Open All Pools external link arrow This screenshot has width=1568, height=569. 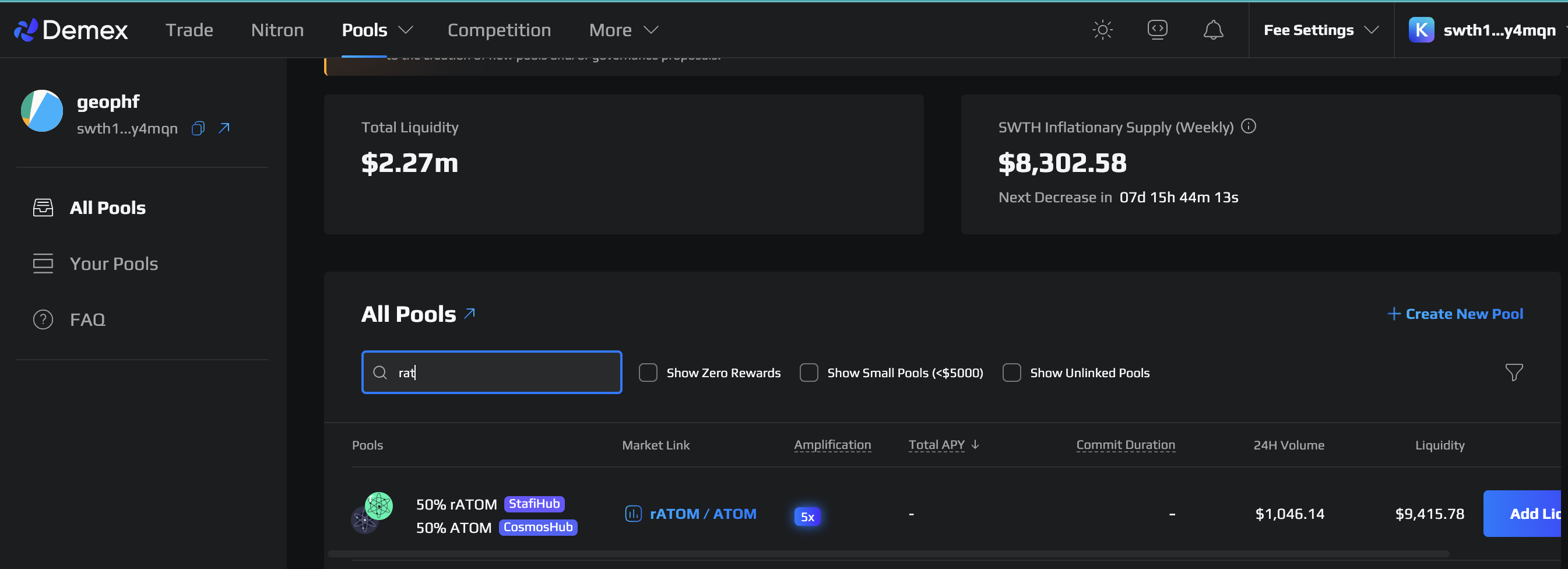click(469, 314)
